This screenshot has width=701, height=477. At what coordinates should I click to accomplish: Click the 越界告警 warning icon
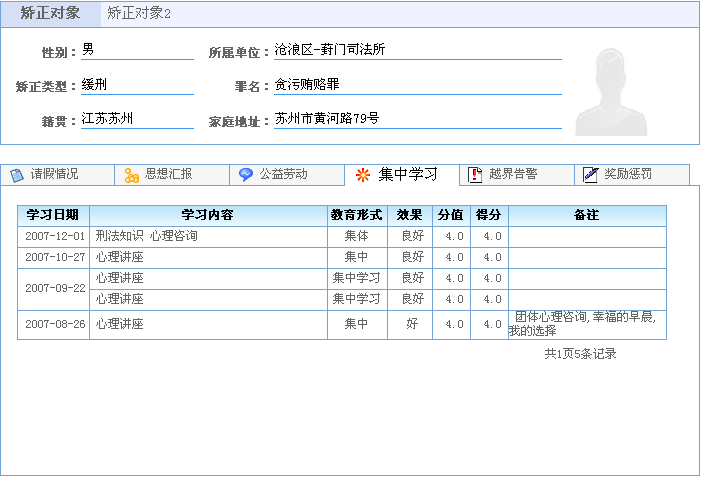coord(476,175)
